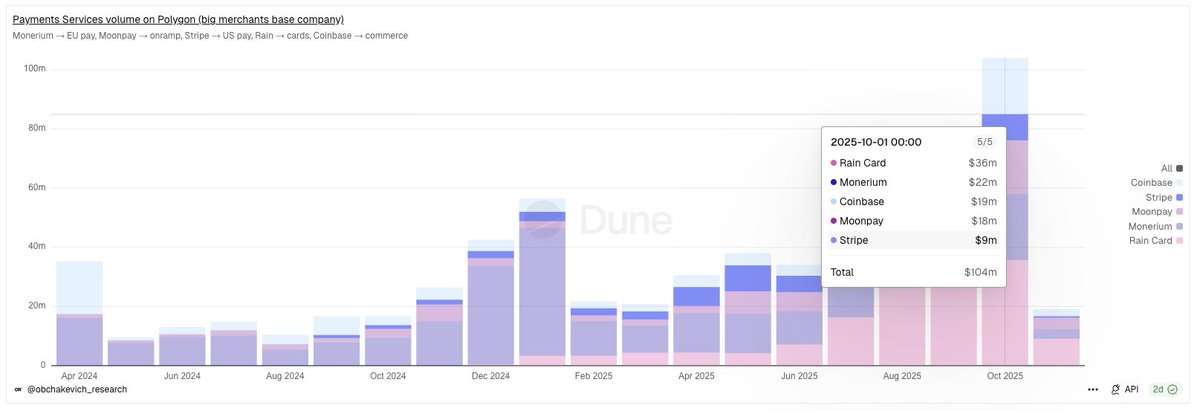Toggle the Rain Card series in the legend

(x=1157, y=240)
